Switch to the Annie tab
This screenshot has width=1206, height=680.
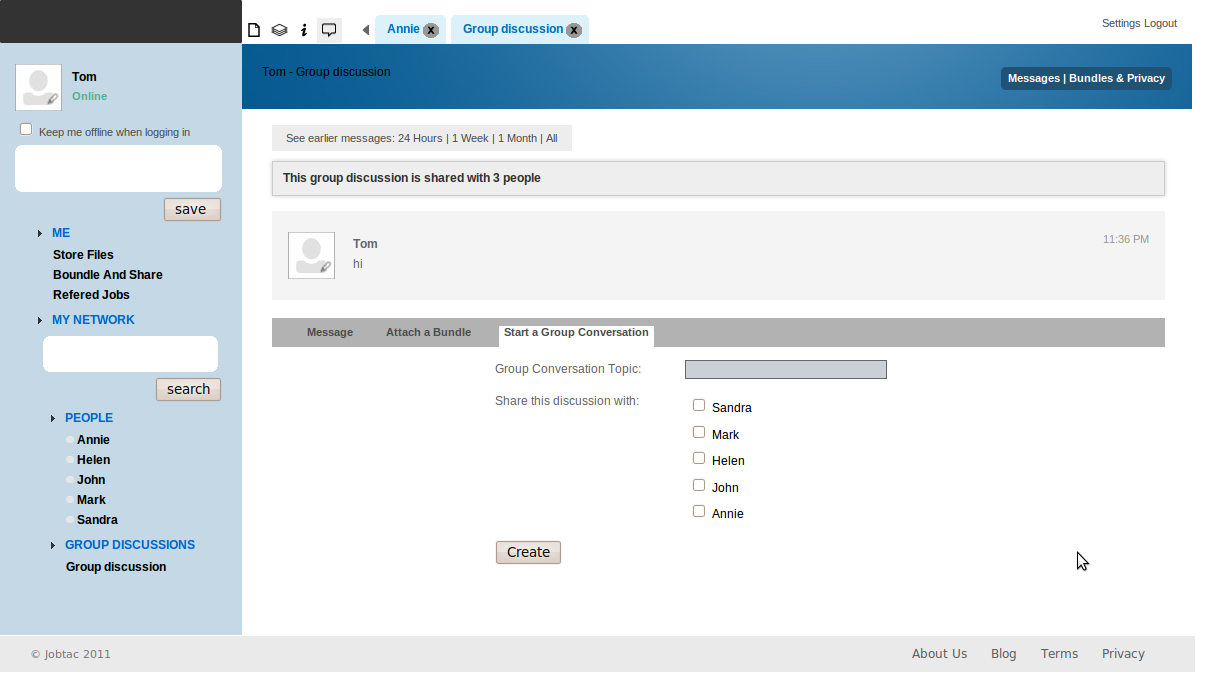tap(403, 29)
